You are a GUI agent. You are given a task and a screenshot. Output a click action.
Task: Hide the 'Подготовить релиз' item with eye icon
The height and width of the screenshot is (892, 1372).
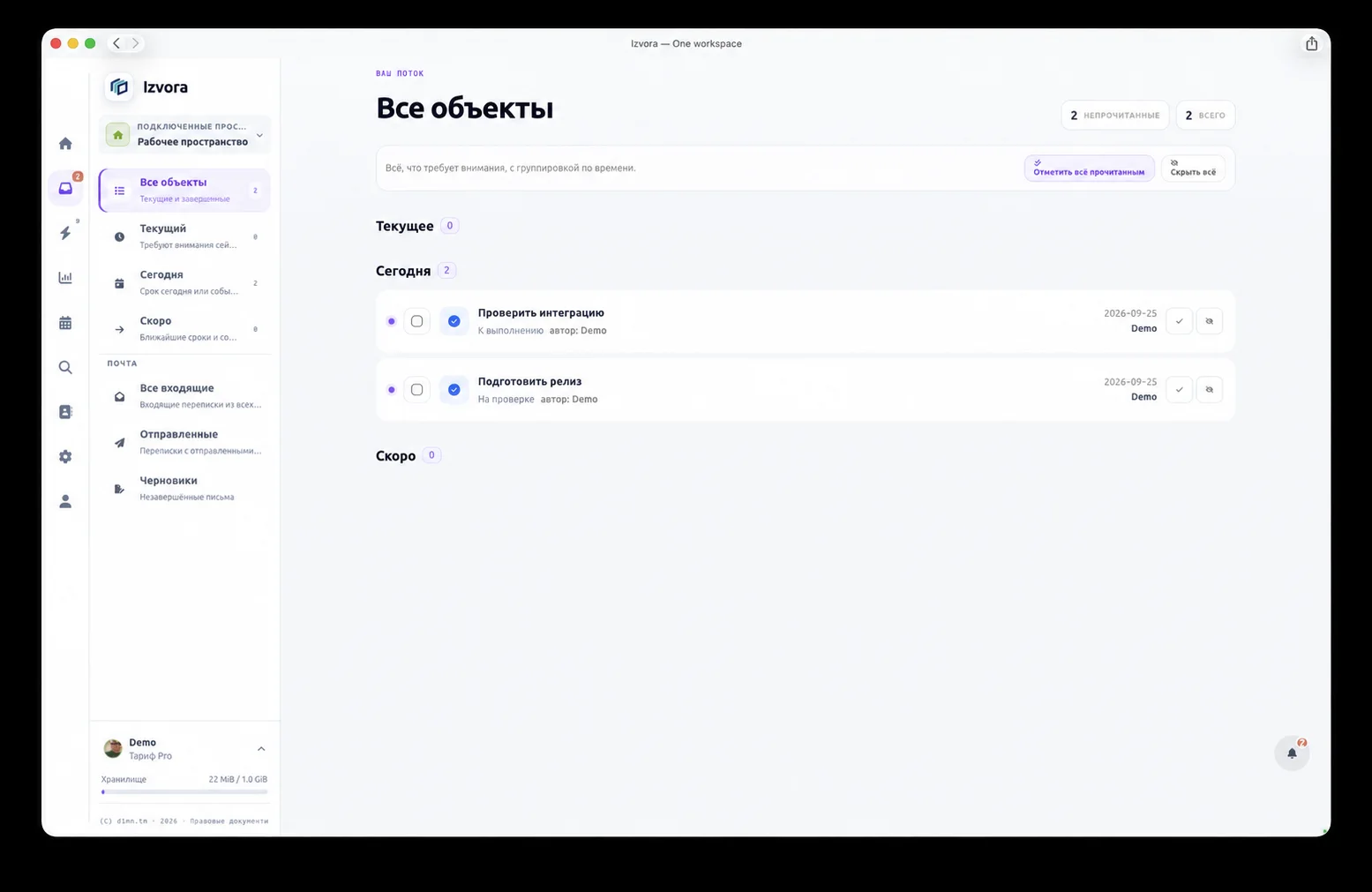(x=1210, y=390)
